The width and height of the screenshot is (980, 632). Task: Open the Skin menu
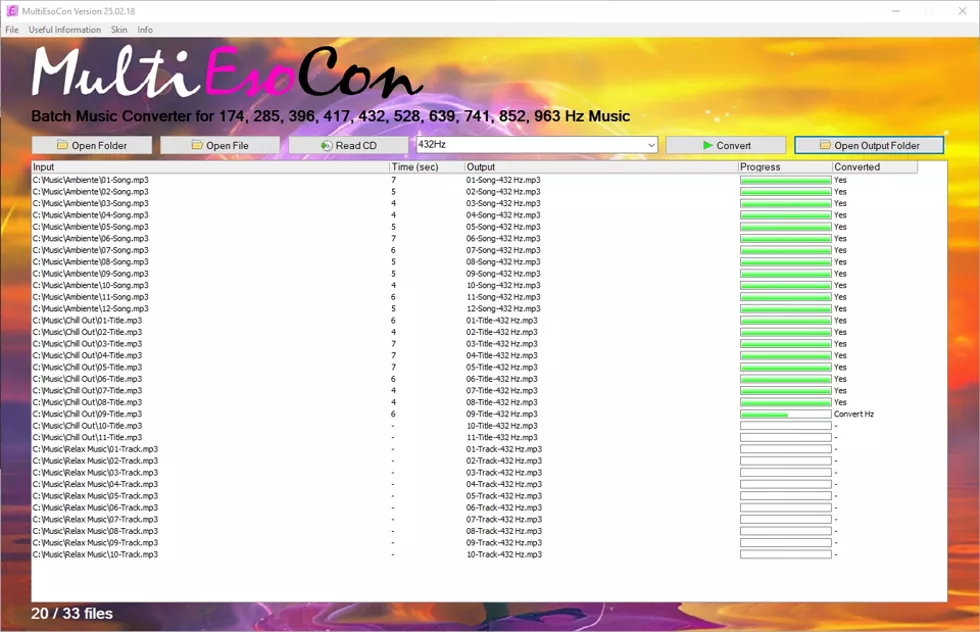[119, 29]
